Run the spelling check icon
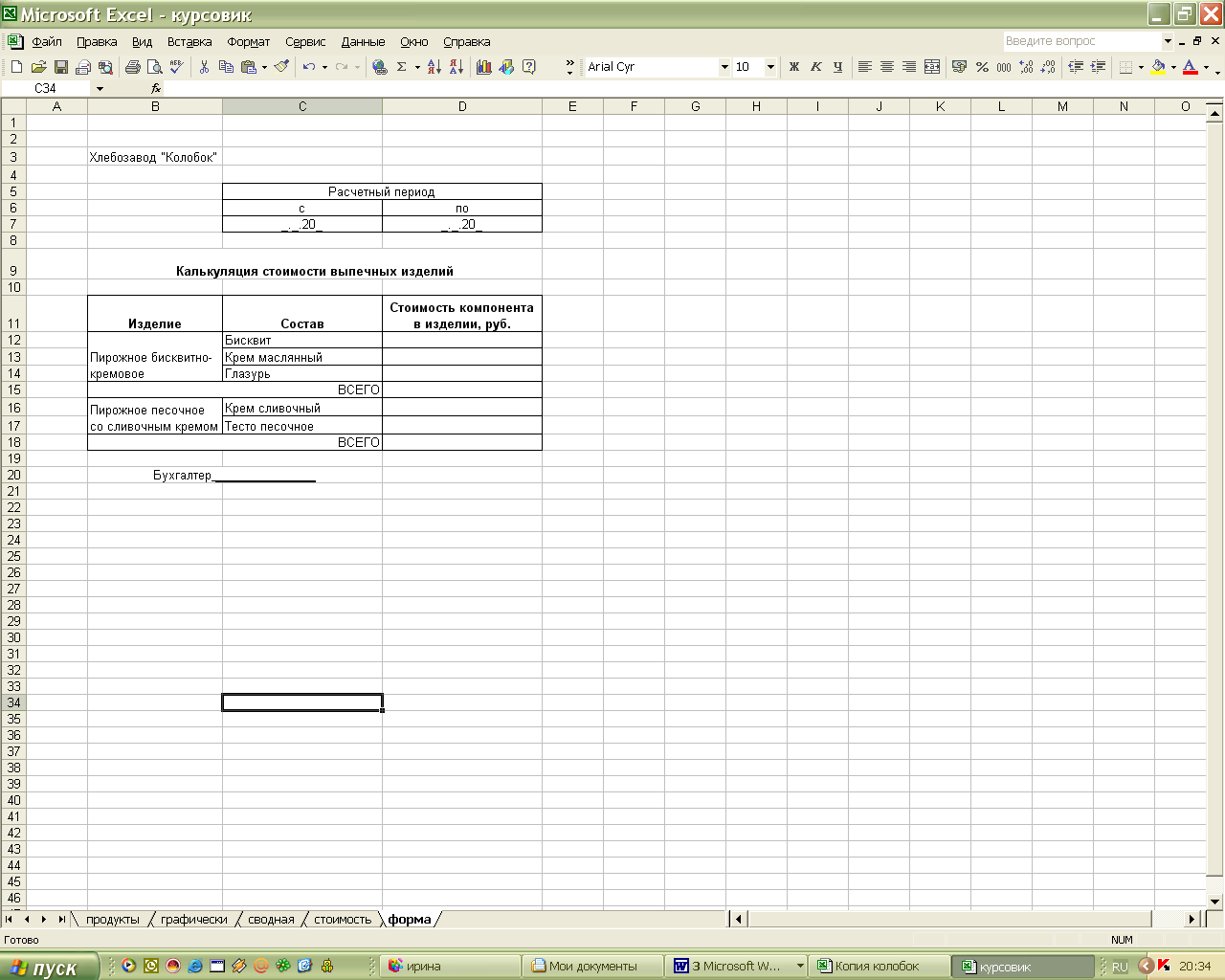Viewport: 1225px width, 980px height. pyautogui.click(x=176, y=67)
